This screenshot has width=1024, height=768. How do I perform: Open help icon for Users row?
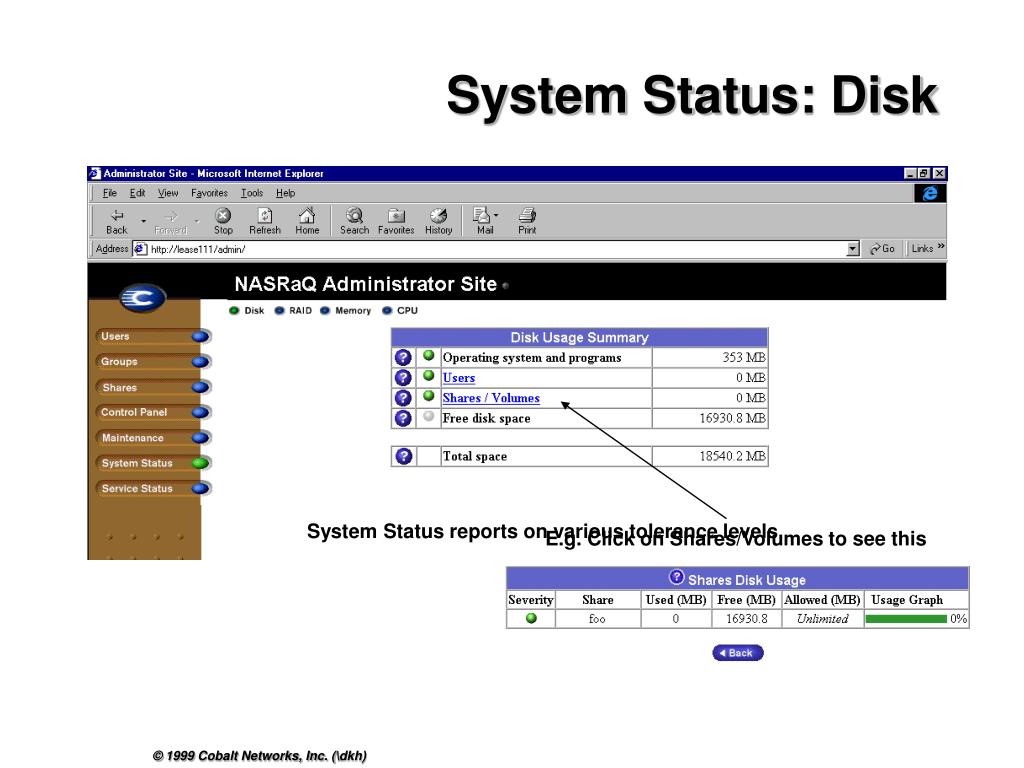point(403,377)
